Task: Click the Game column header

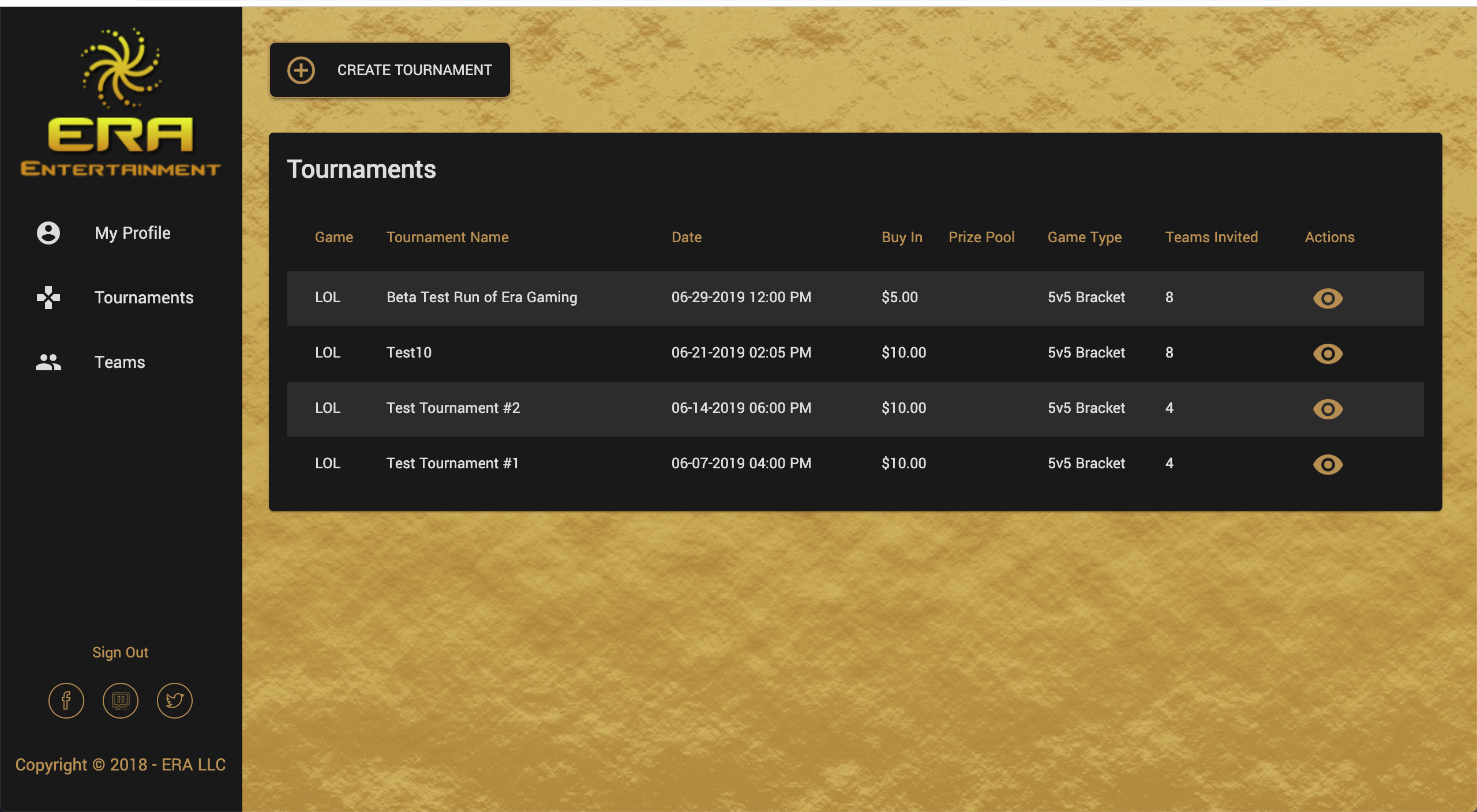Action: (334, 237)
